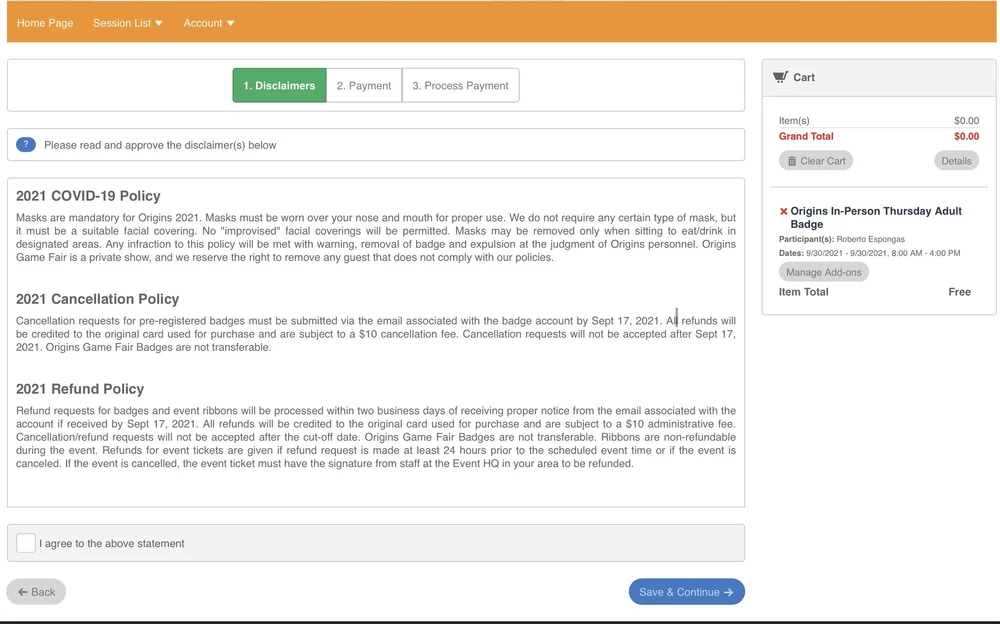Image resolution: width=1000 pixels, height=624 pixels.
Task: Open the 3. Process Payment step tab
Action: 460,85
